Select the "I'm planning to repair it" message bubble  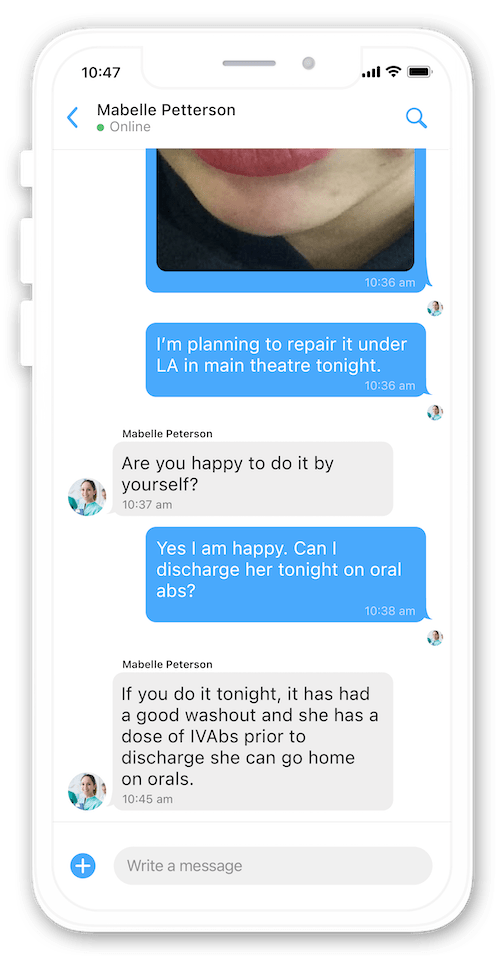tap(286, 360)
